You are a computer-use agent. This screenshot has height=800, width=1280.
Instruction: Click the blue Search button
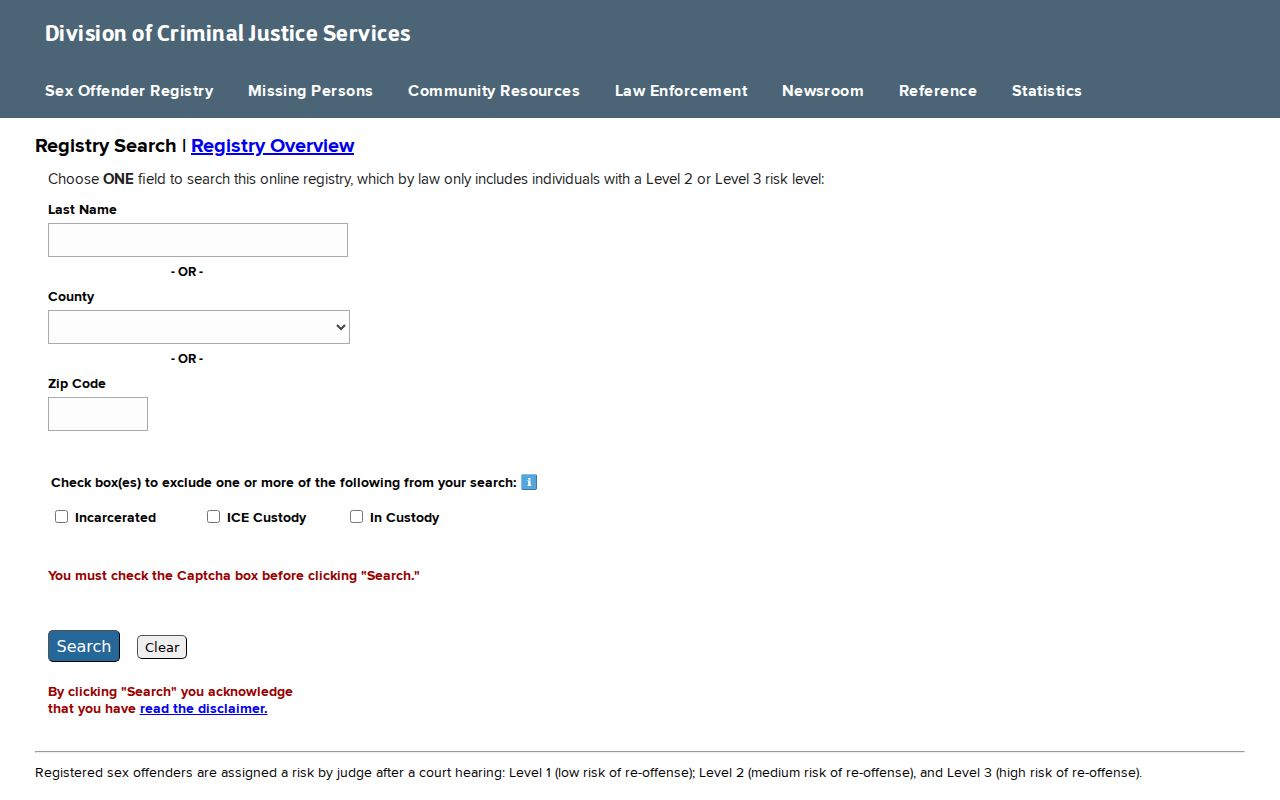tap(84, 646)
